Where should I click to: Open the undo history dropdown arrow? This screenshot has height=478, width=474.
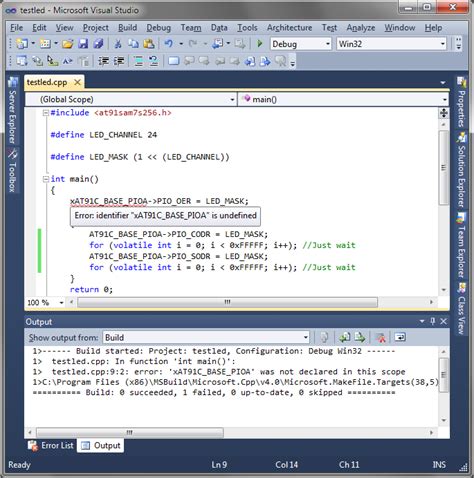click(x=181, y=44)
